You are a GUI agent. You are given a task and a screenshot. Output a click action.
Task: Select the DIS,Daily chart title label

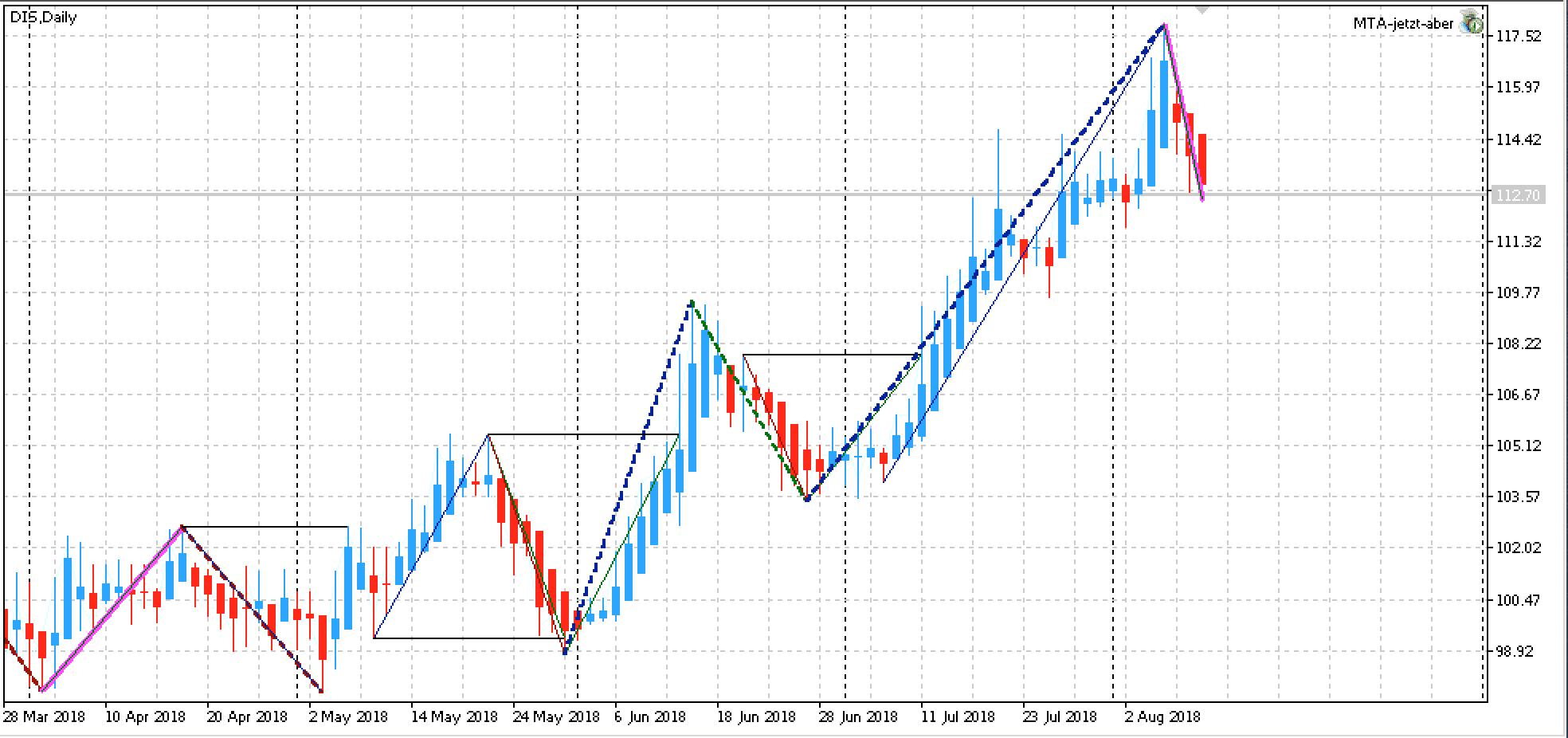(43, 17)
